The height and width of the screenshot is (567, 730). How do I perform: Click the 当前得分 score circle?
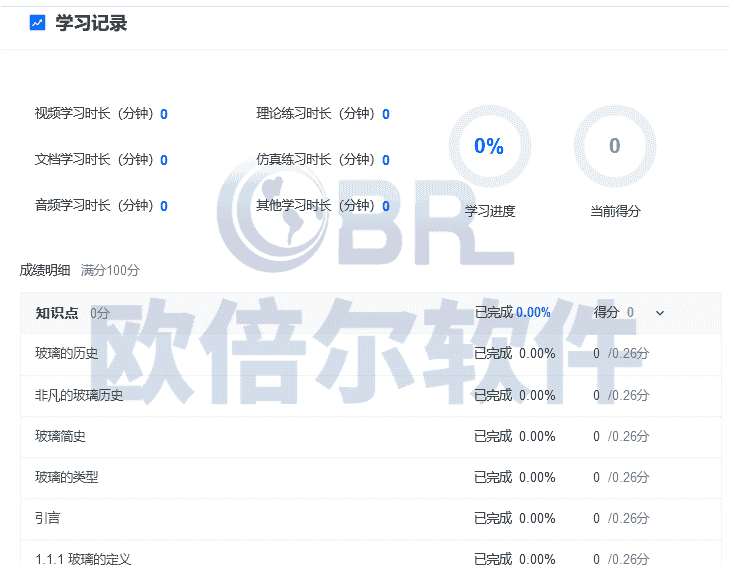point(614,146)
